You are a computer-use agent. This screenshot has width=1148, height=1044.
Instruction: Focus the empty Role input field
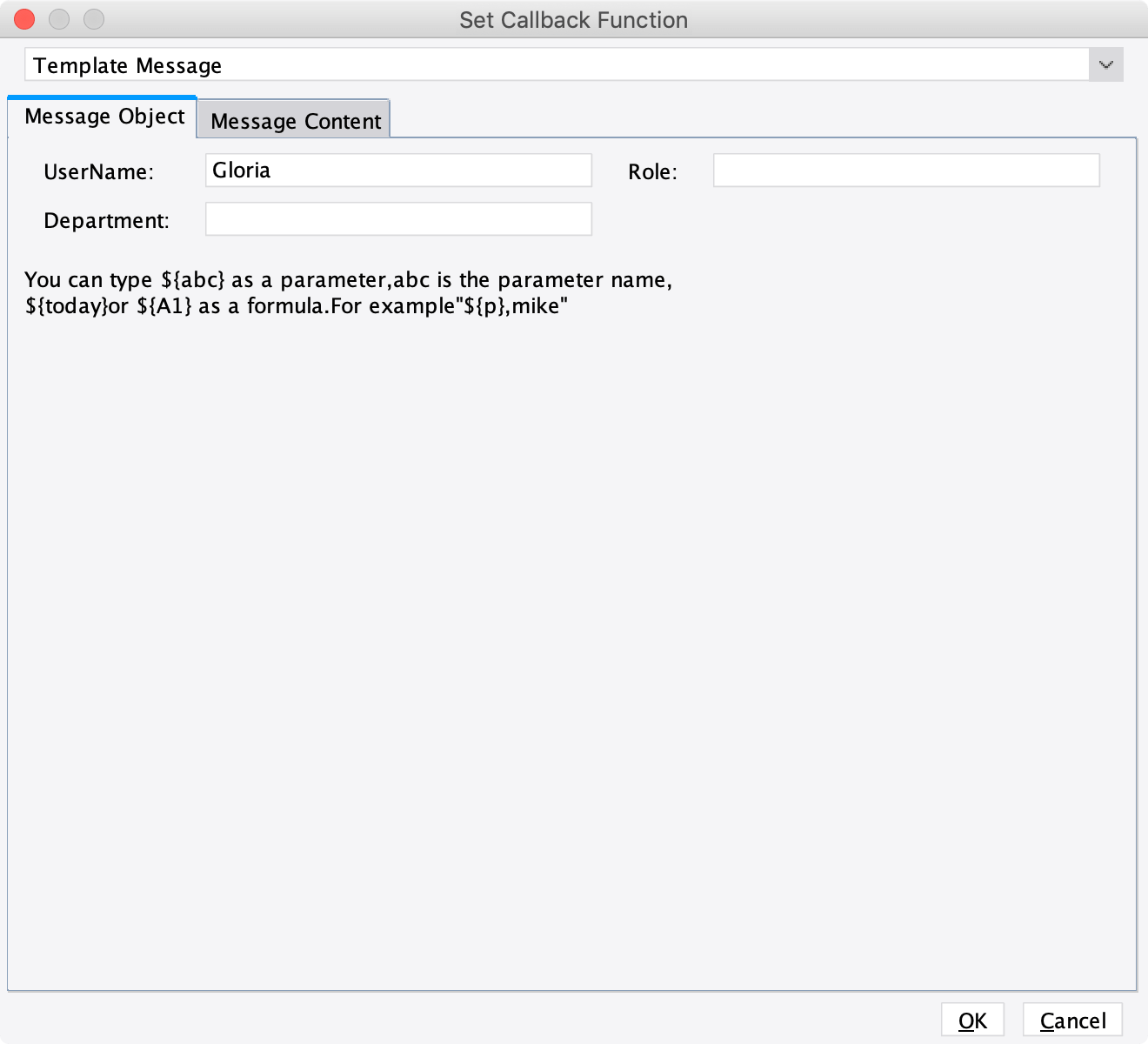[906, 171]
